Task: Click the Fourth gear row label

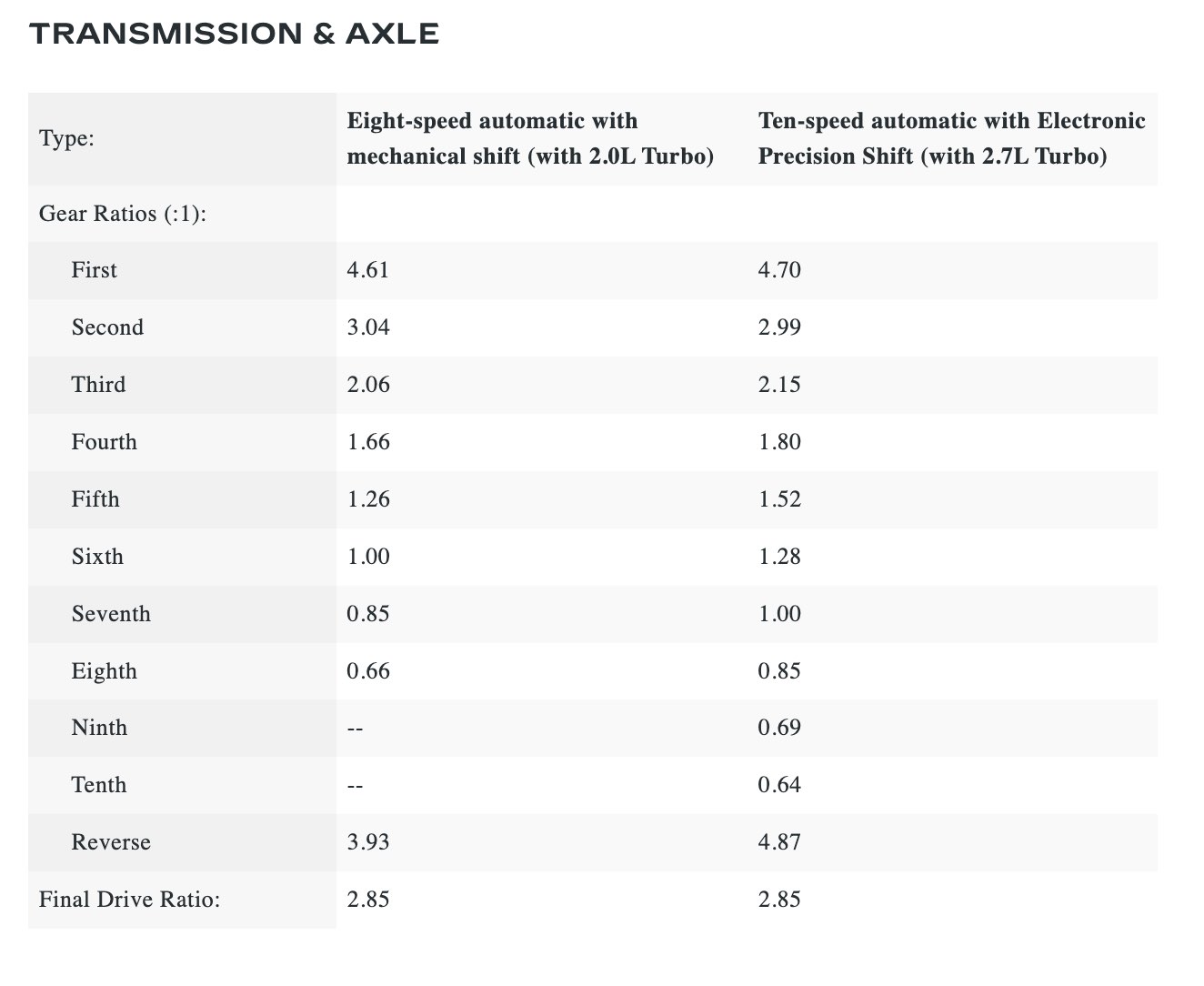Action: (105, 442)
